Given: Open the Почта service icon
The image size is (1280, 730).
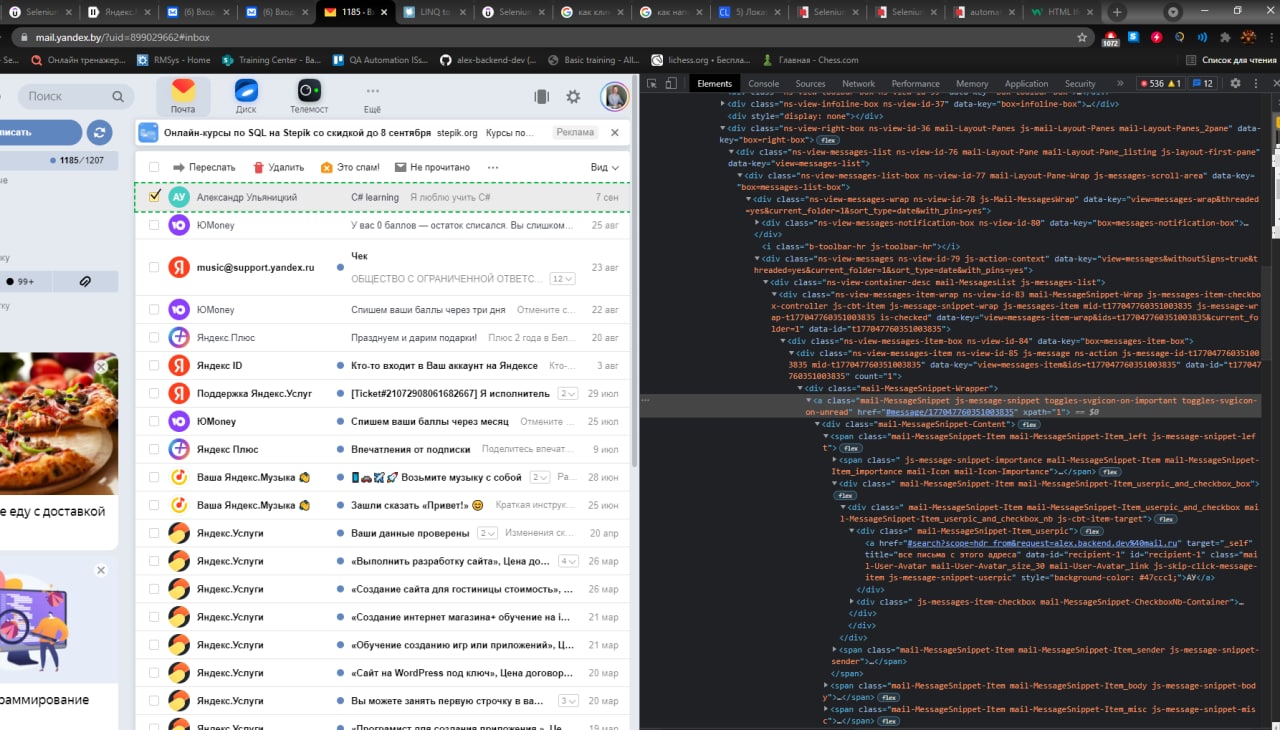Looking at the screenshot, I should 183,96.
